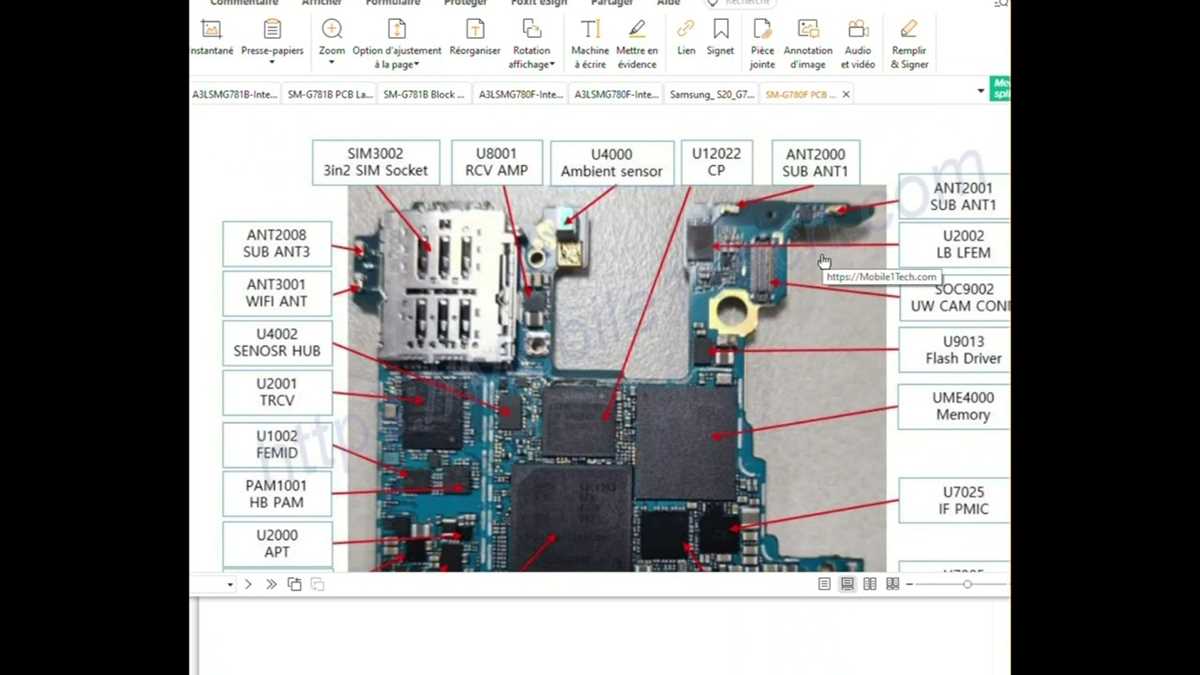Click the grayed next view icon in the status bar
The image size is (1200, 675).
click(x=317, y=584)
